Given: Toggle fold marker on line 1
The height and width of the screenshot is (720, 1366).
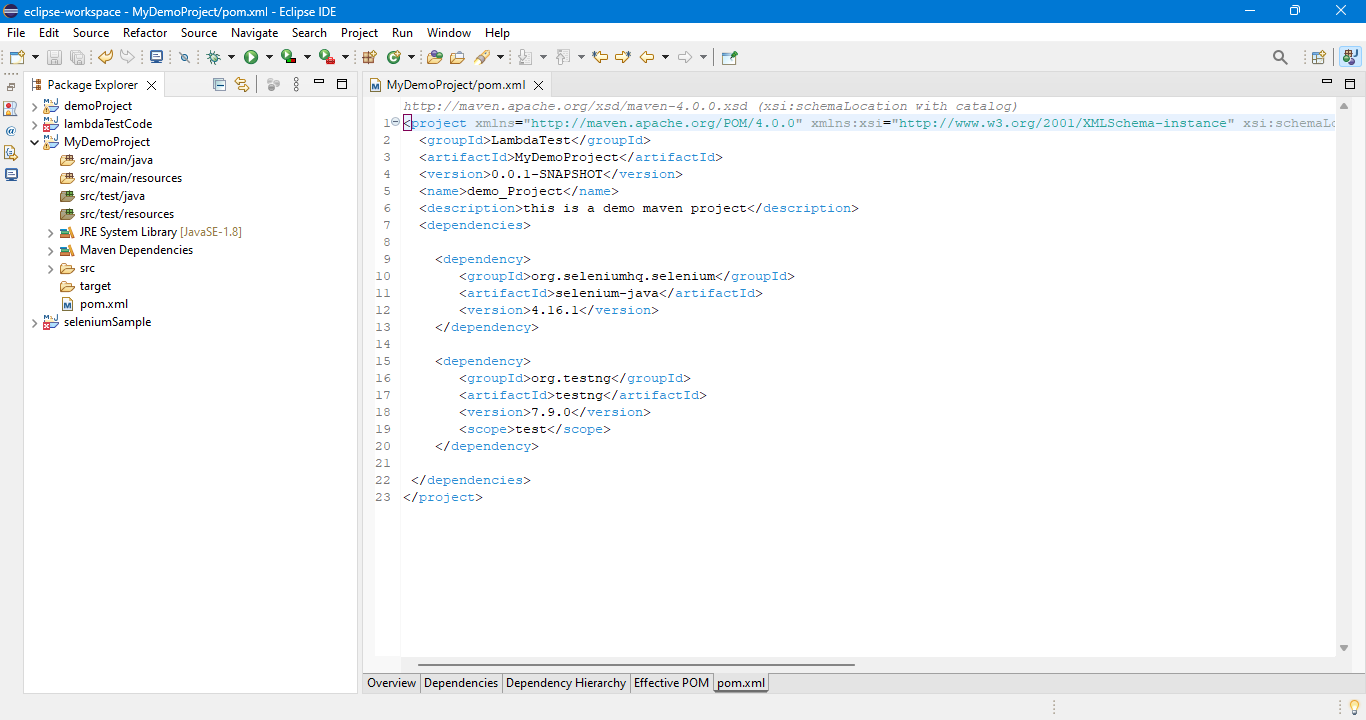Looking at the screenshot, I should 395,123.
